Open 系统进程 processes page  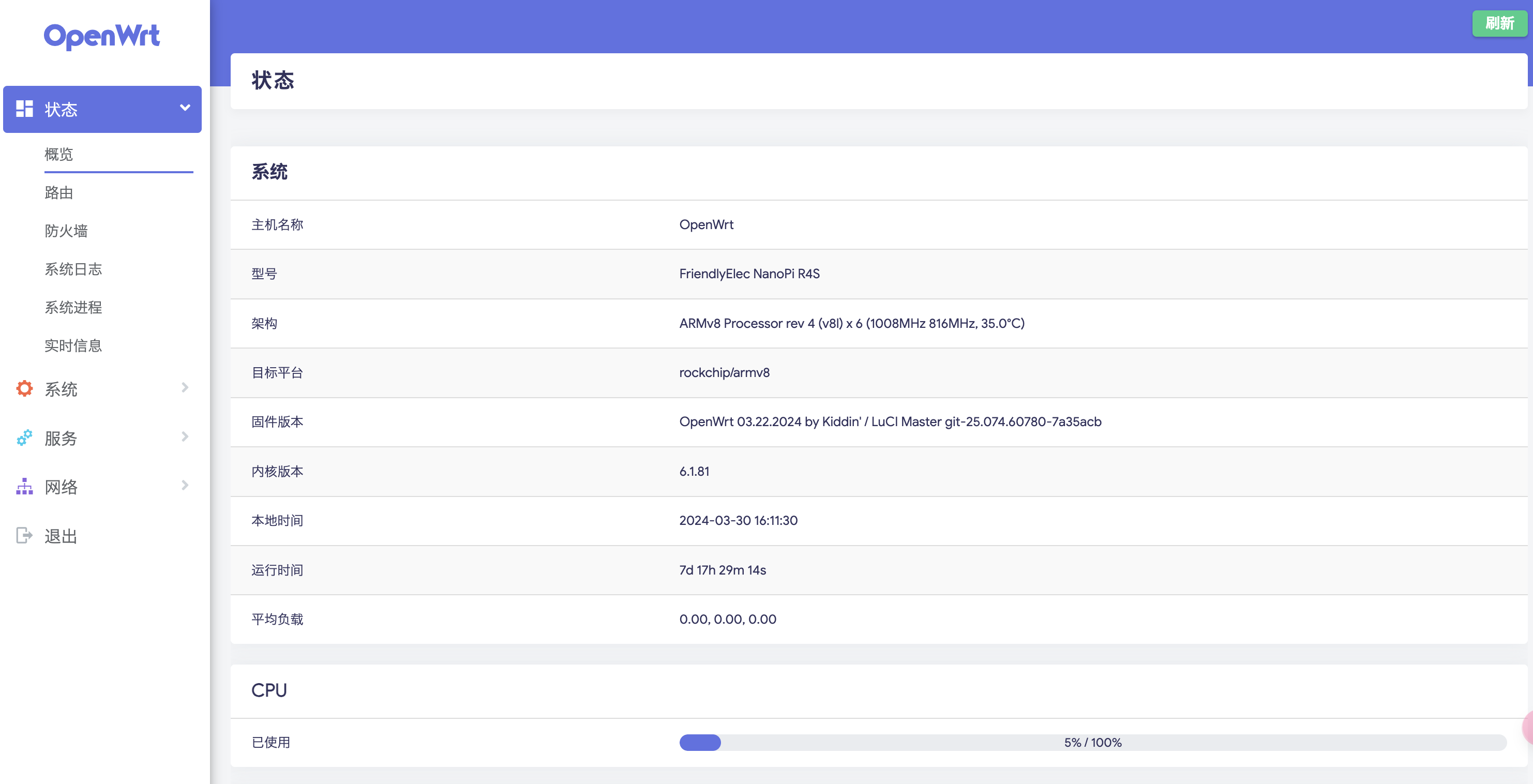click(73, 308)
